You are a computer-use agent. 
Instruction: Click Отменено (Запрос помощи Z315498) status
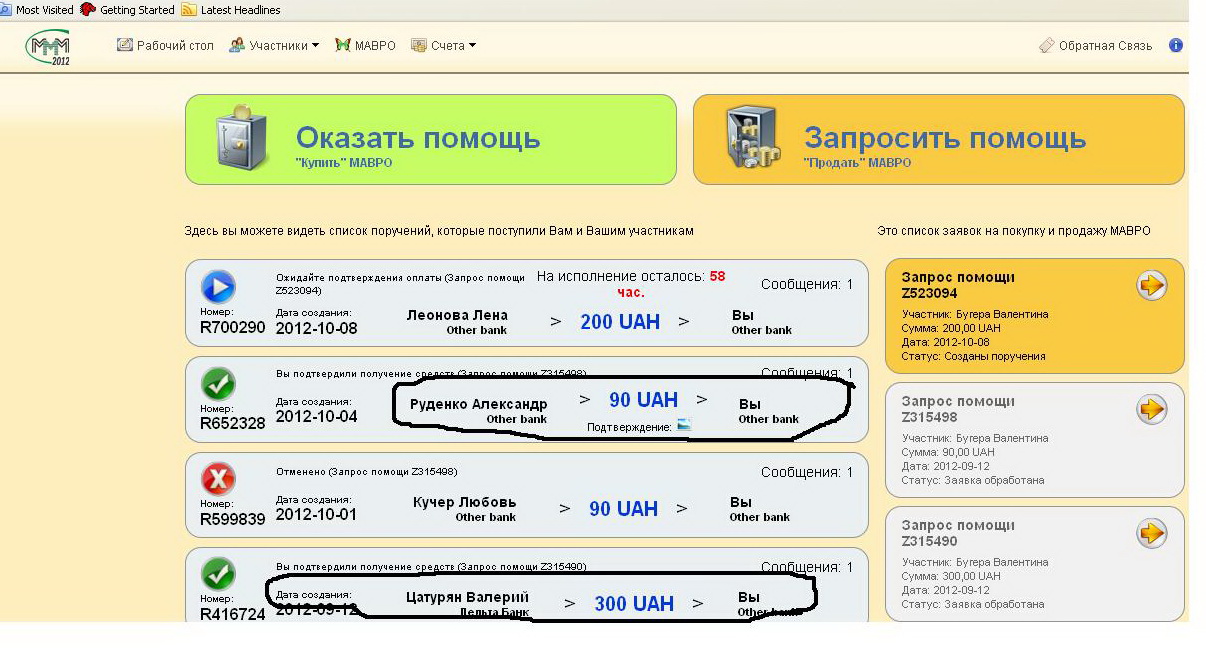(366, 471)
